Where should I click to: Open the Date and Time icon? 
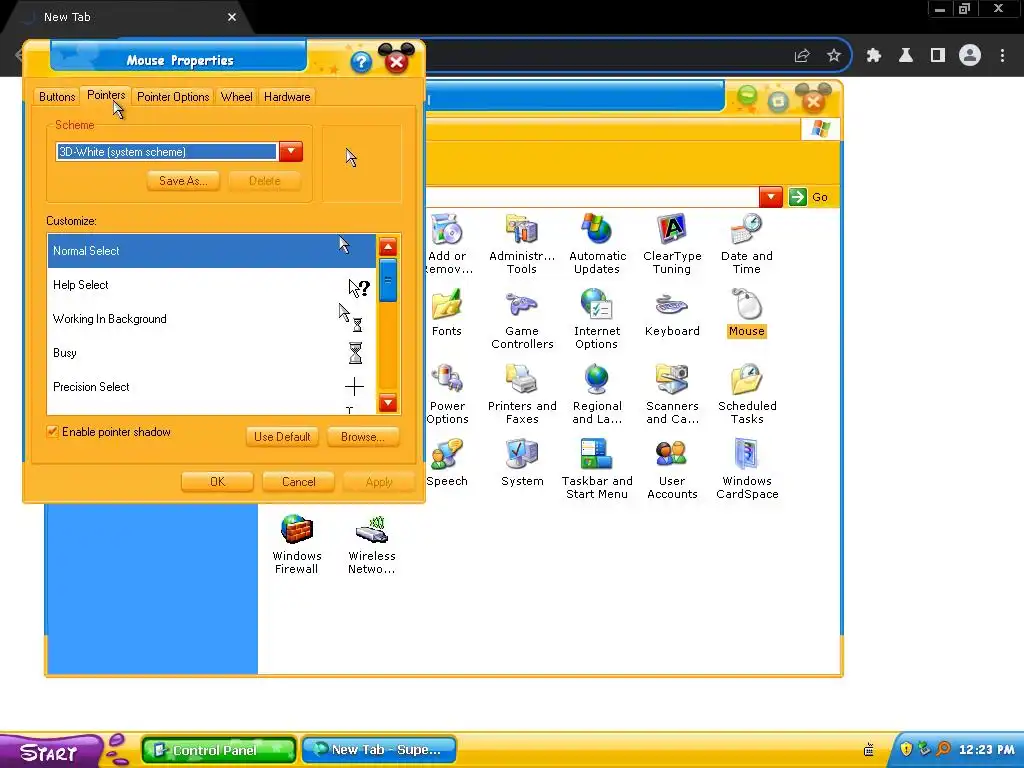point(746,231)
